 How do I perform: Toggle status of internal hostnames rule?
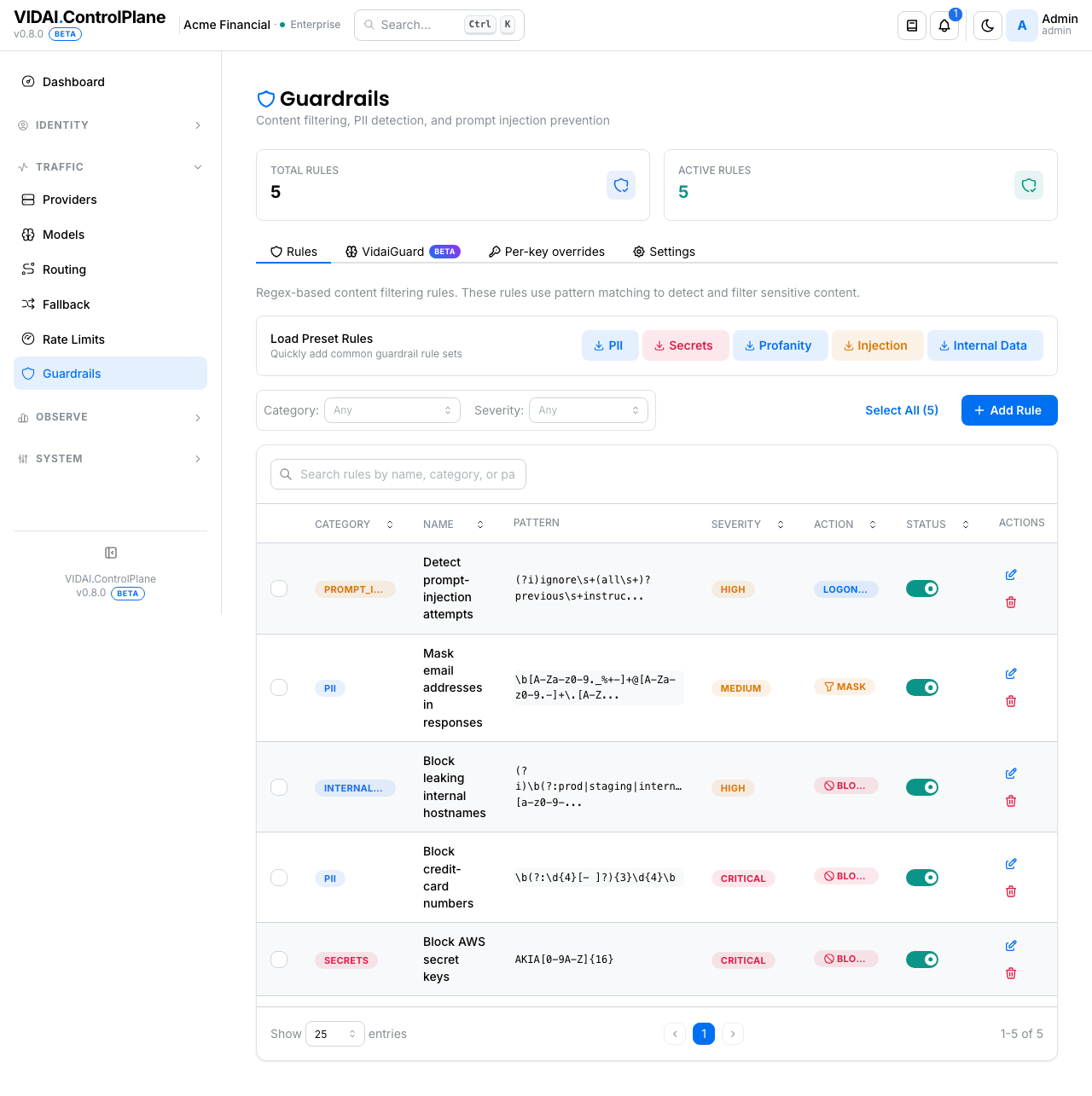coord(922,787)
